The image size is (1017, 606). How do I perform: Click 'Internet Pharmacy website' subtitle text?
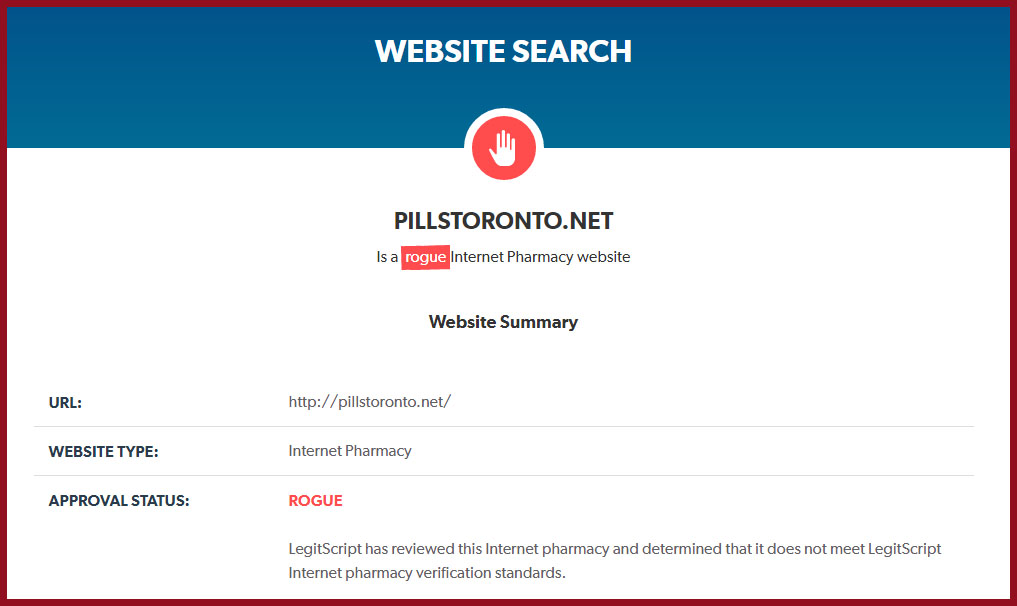point(540,257)
